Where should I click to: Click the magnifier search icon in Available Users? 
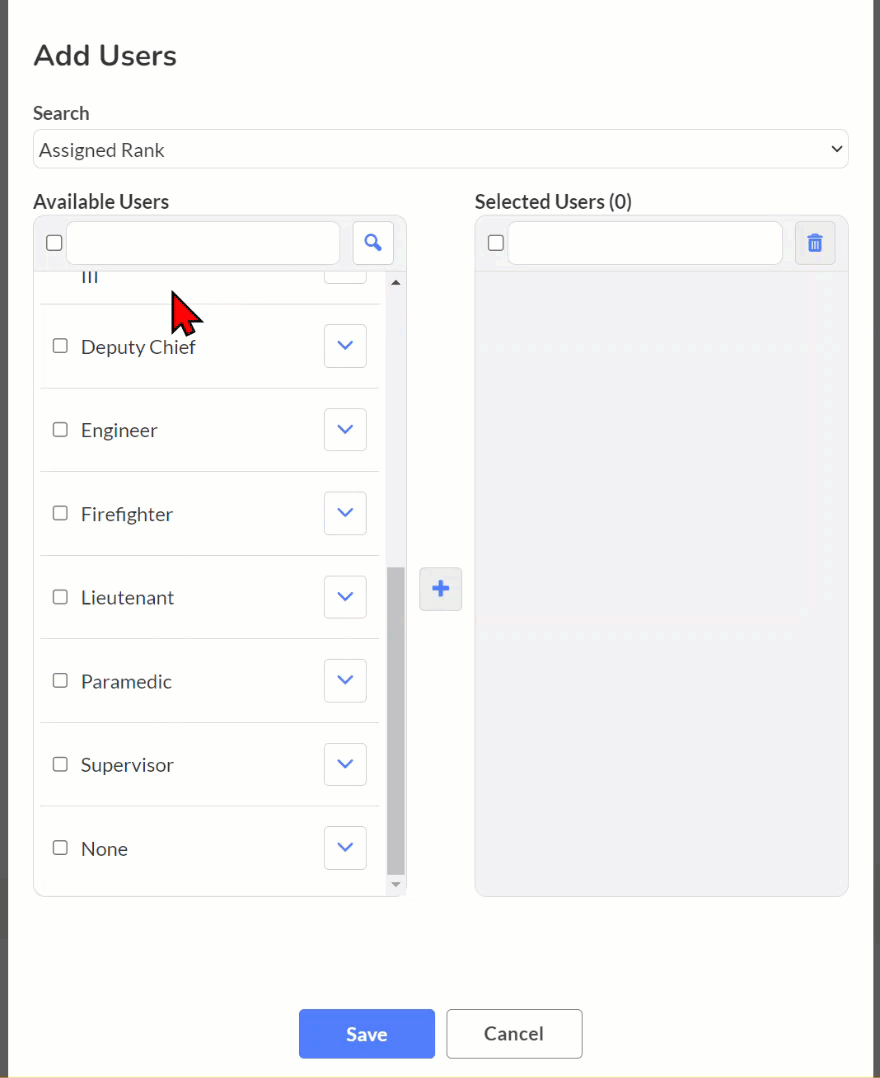pyautogui.click(x=373, y=243)
